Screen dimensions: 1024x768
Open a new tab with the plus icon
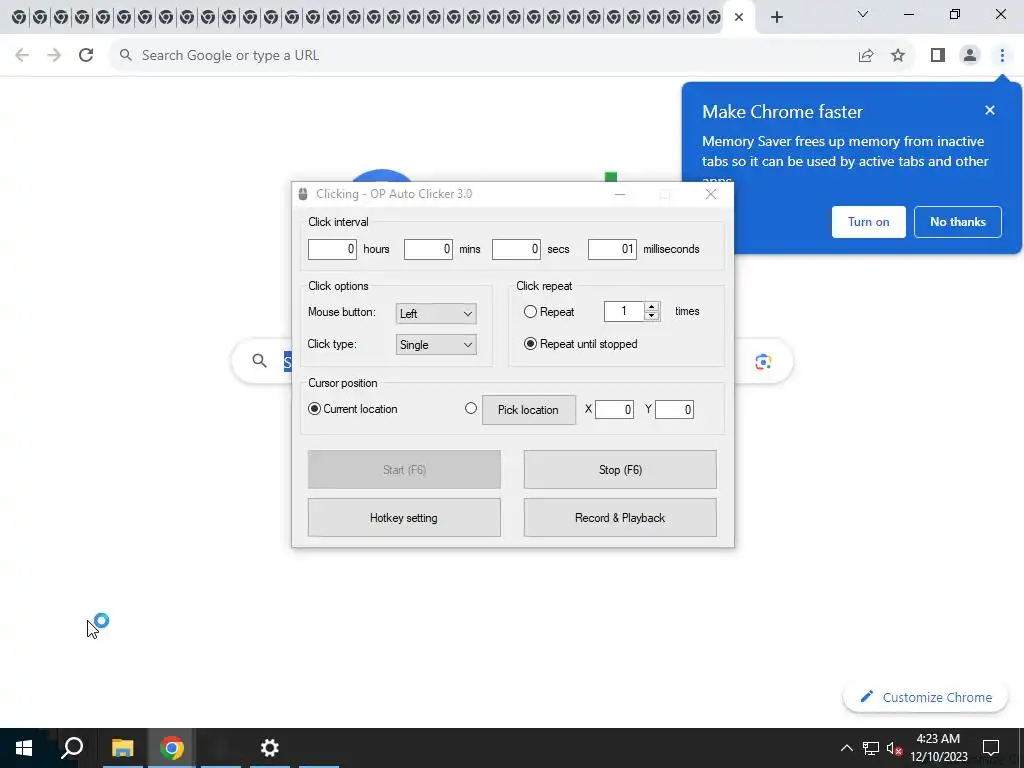coord(776,17)
